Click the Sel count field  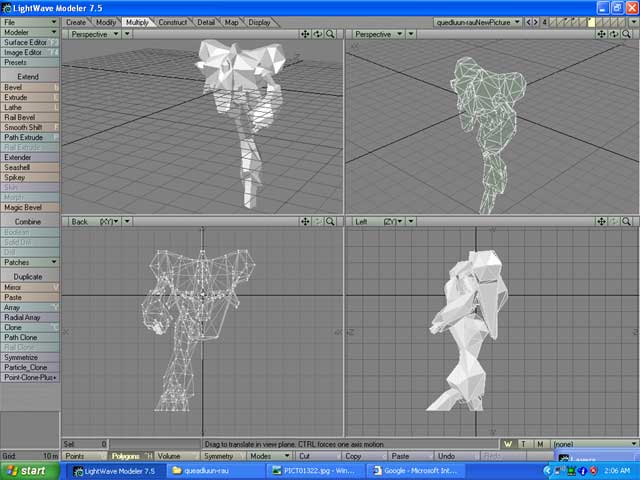click(x=85, y=444)
